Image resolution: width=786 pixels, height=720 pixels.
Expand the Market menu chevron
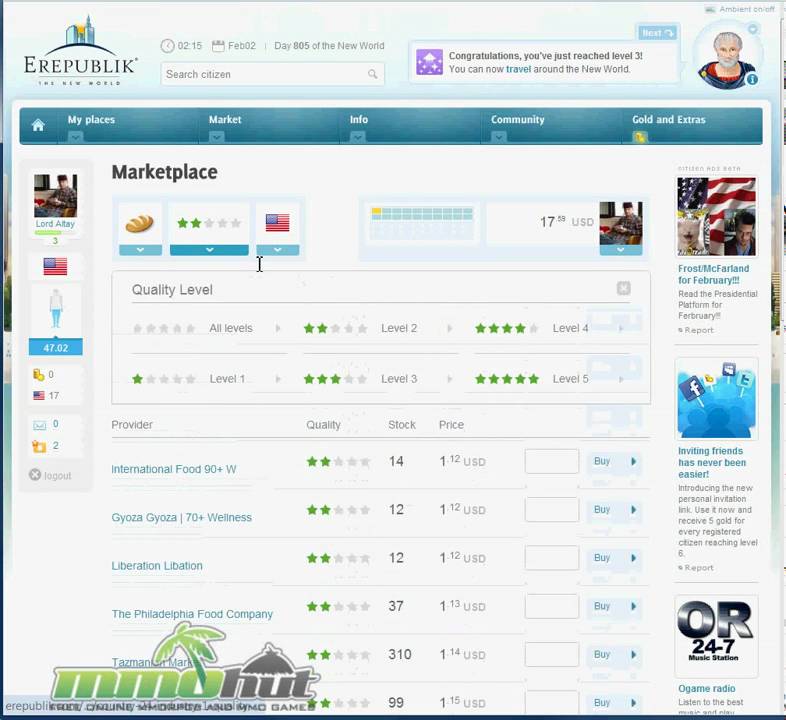pos(217,136)
